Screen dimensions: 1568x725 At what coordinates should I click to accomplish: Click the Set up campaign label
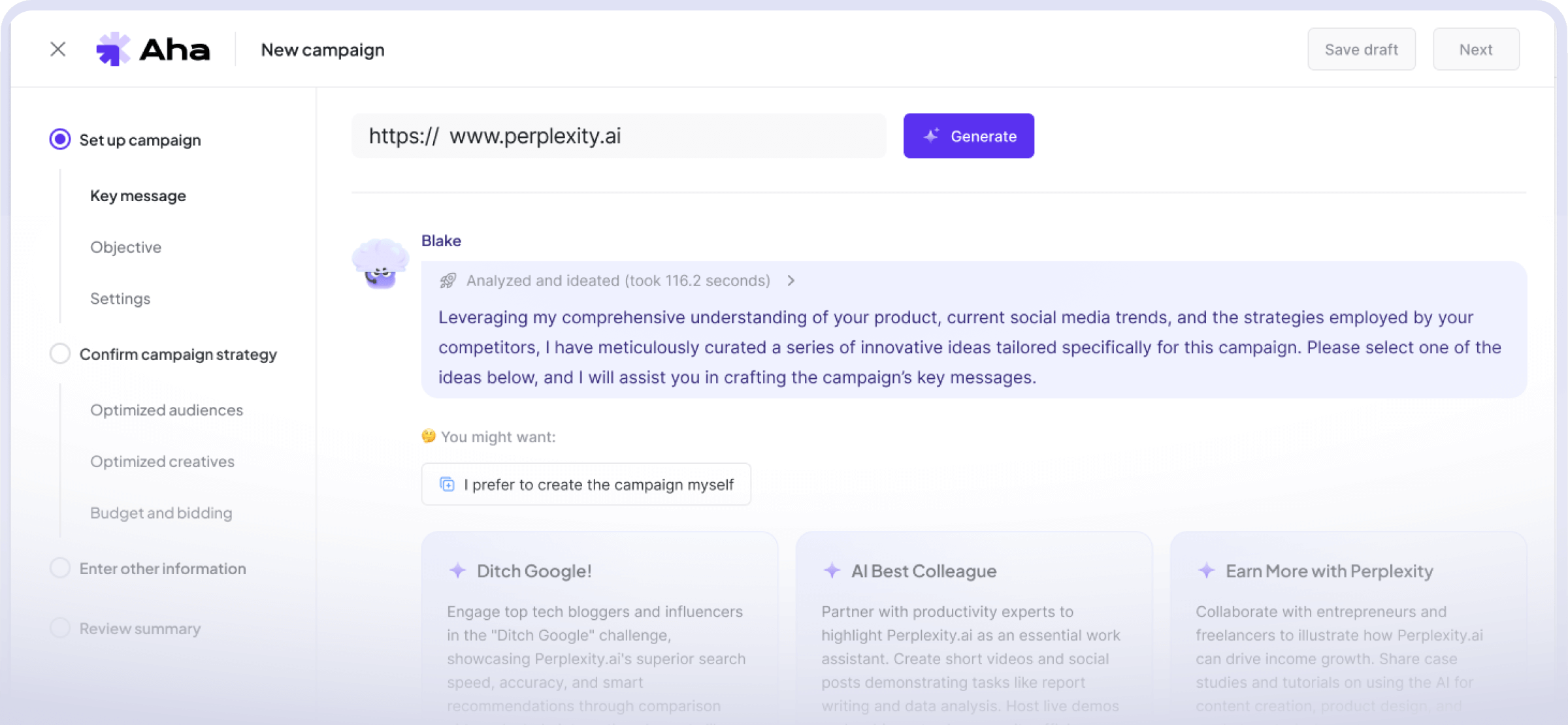coord(140,140)
